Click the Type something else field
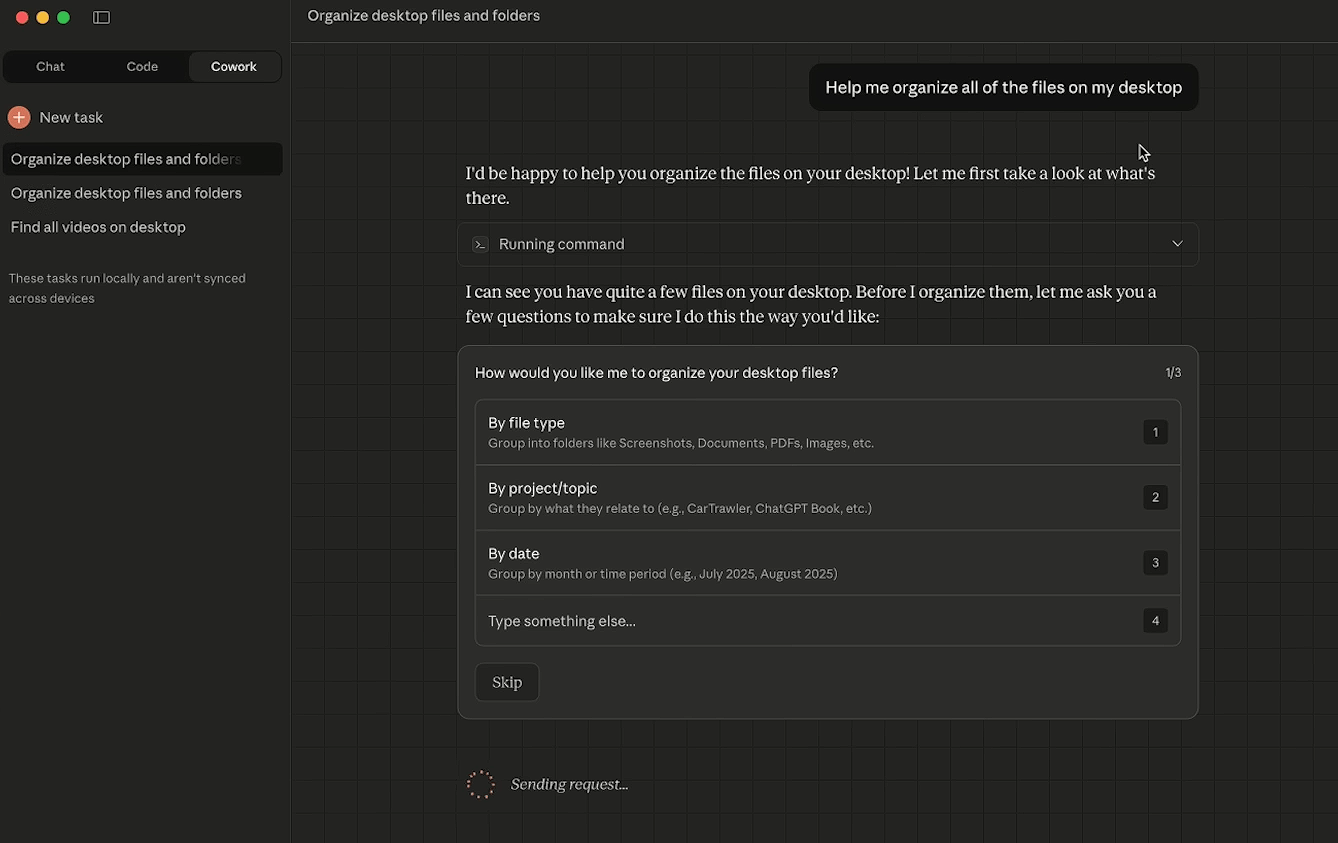The width and height of the screenshot is (1338, 843). click(x=680, y=621)
